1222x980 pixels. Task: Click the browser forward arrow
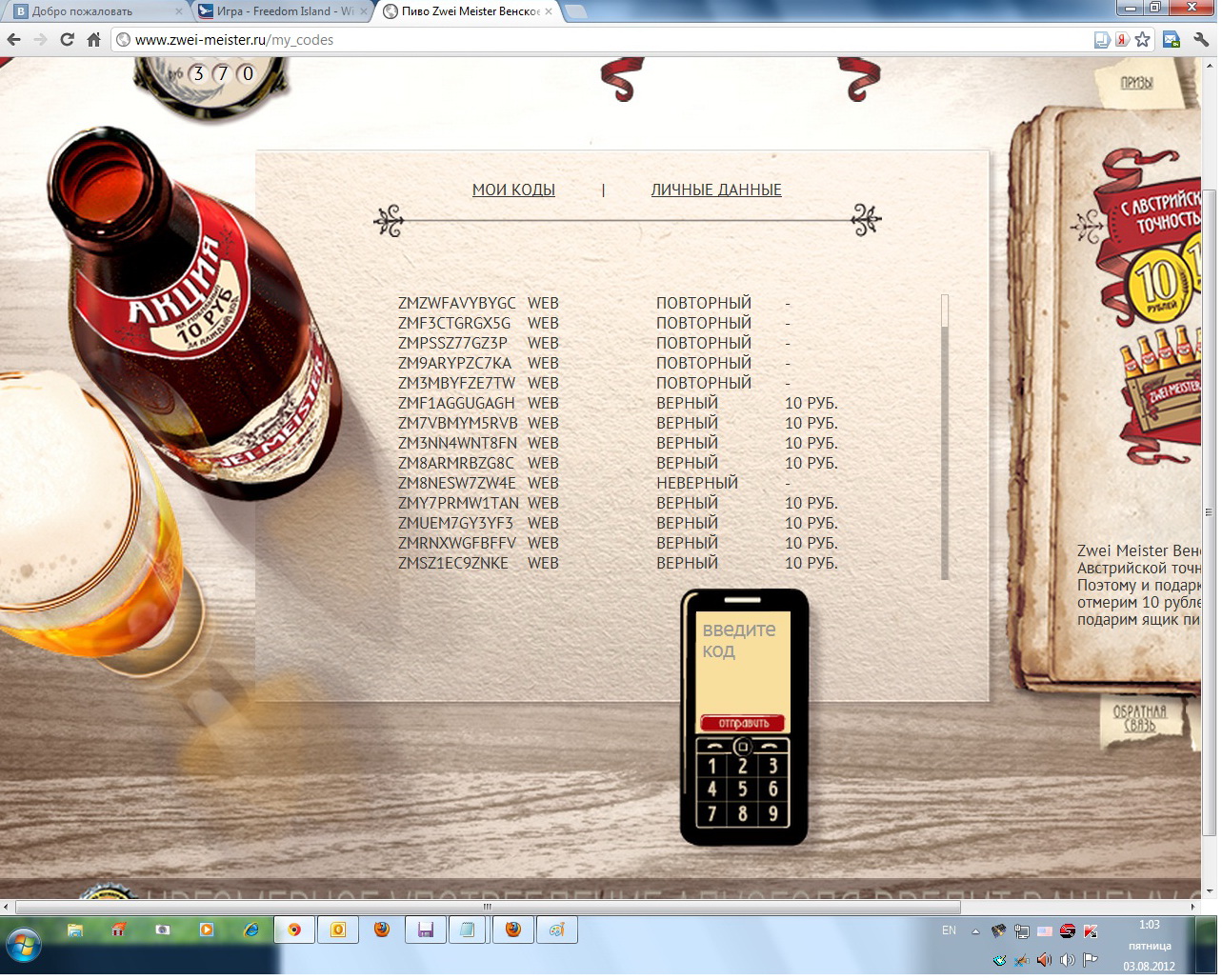pyautogui.click(x=40, y=40)
